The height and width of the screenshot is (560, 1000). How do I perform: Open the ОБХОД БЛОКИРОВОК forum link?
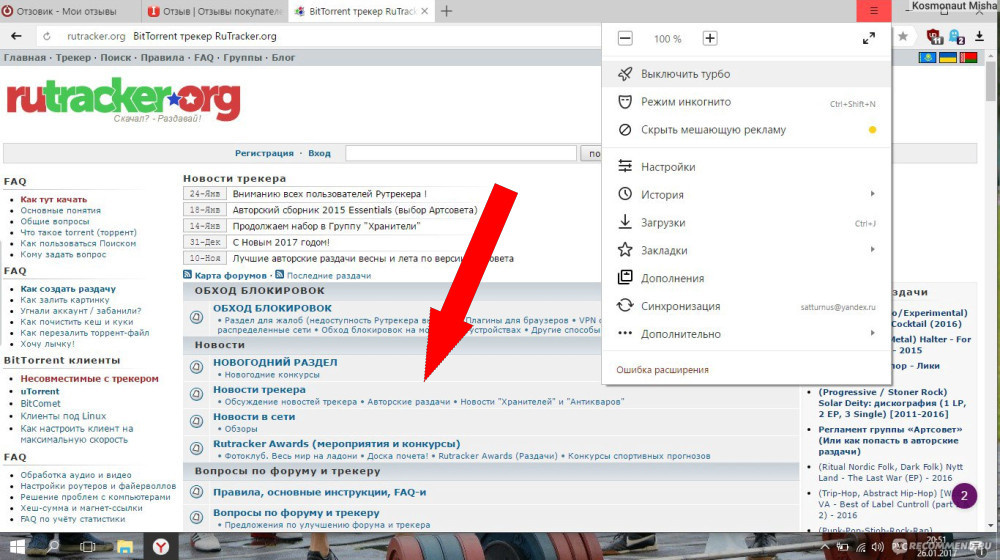[272, 308]
